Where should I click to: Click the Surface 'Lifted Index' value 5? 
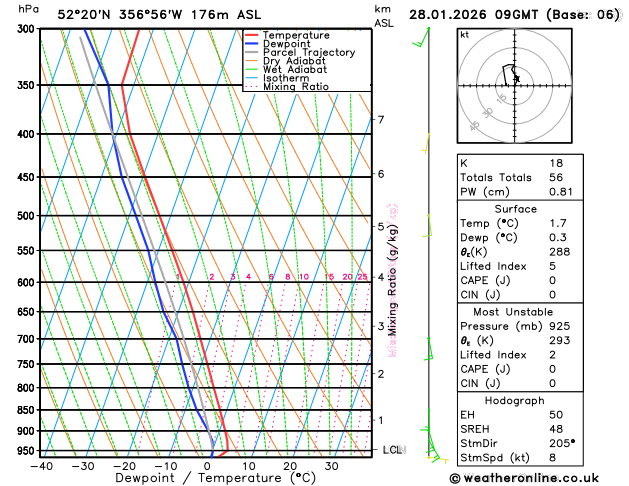point(552,266)
